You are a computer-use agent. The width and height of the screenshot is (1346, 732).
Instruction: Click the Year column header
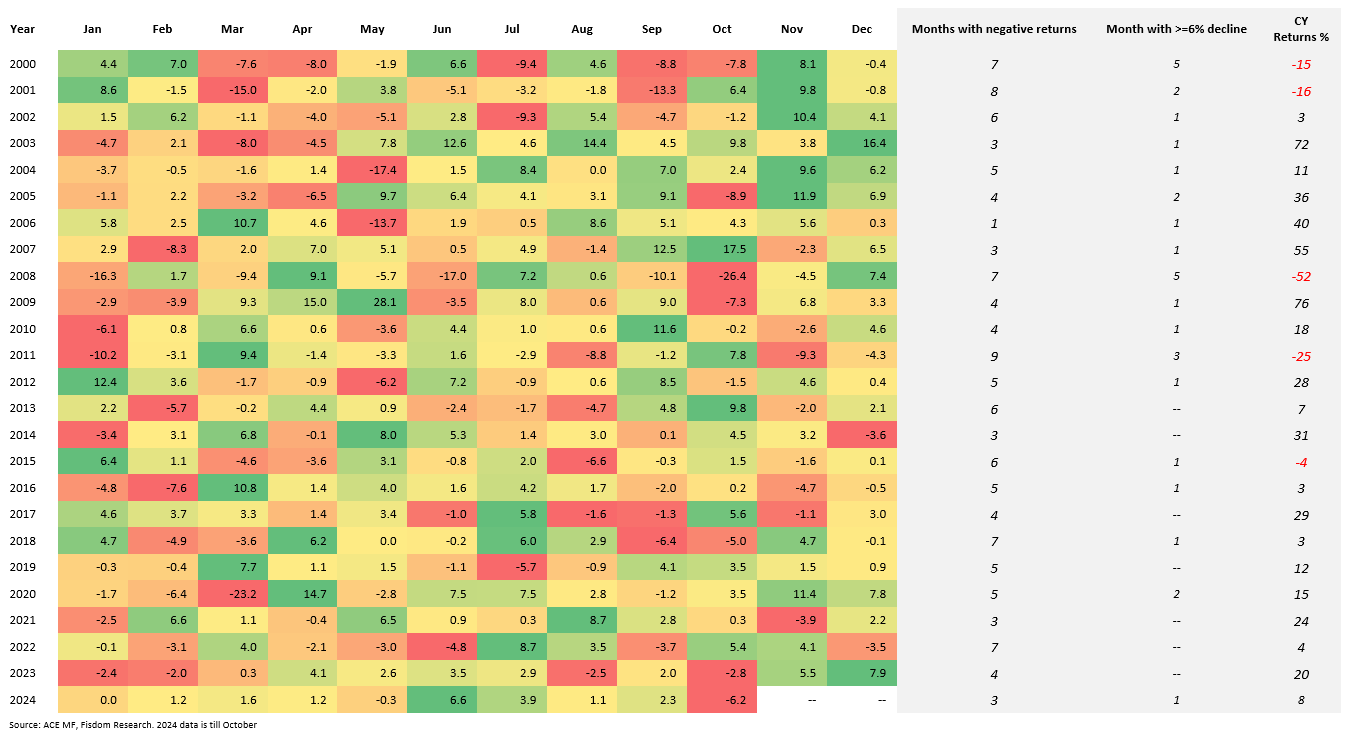(22, 29)
